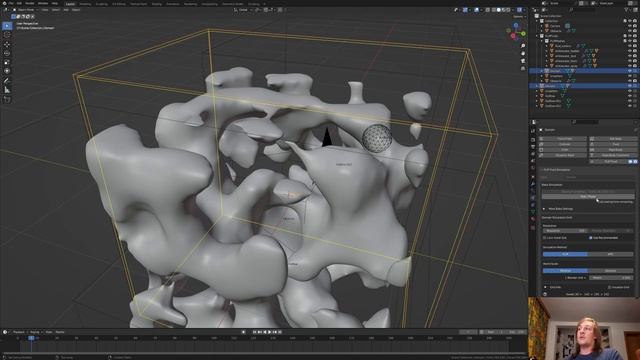Switch to the Shading workspace tab
This screenshot has height=360, width=640.
pyautogui.click(x=156, y=4)
